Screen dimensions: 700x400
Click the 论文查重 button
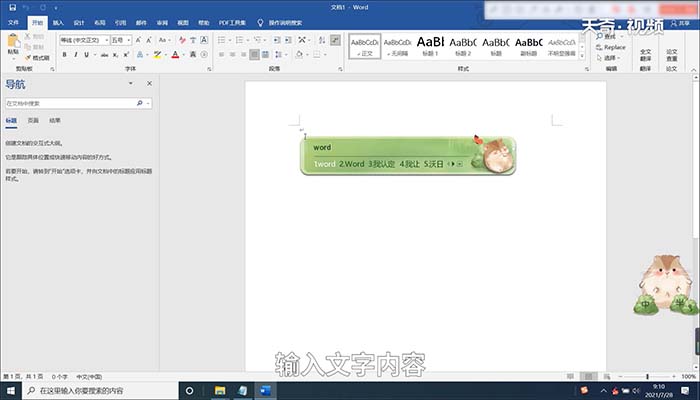[671, 55]
